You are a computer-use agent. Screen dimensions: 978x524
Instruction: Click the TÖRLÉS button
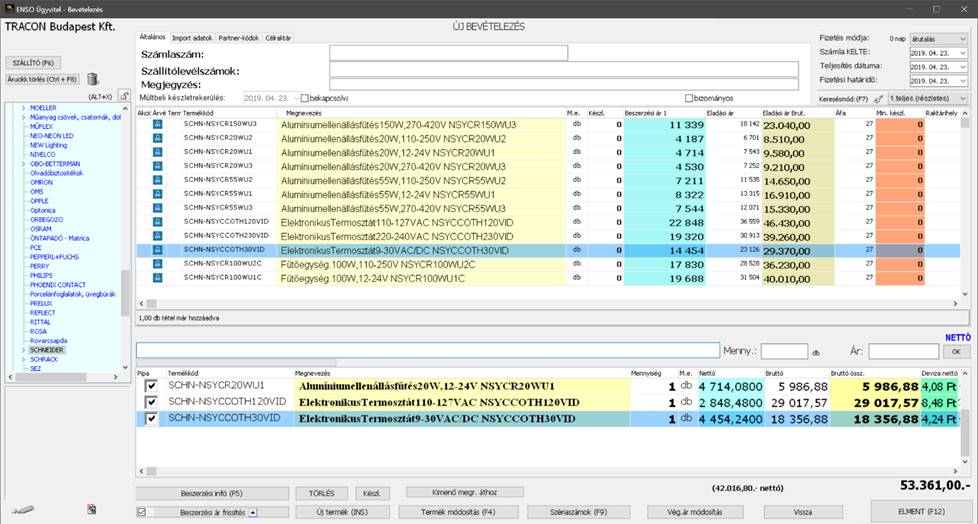coord(321,493)
